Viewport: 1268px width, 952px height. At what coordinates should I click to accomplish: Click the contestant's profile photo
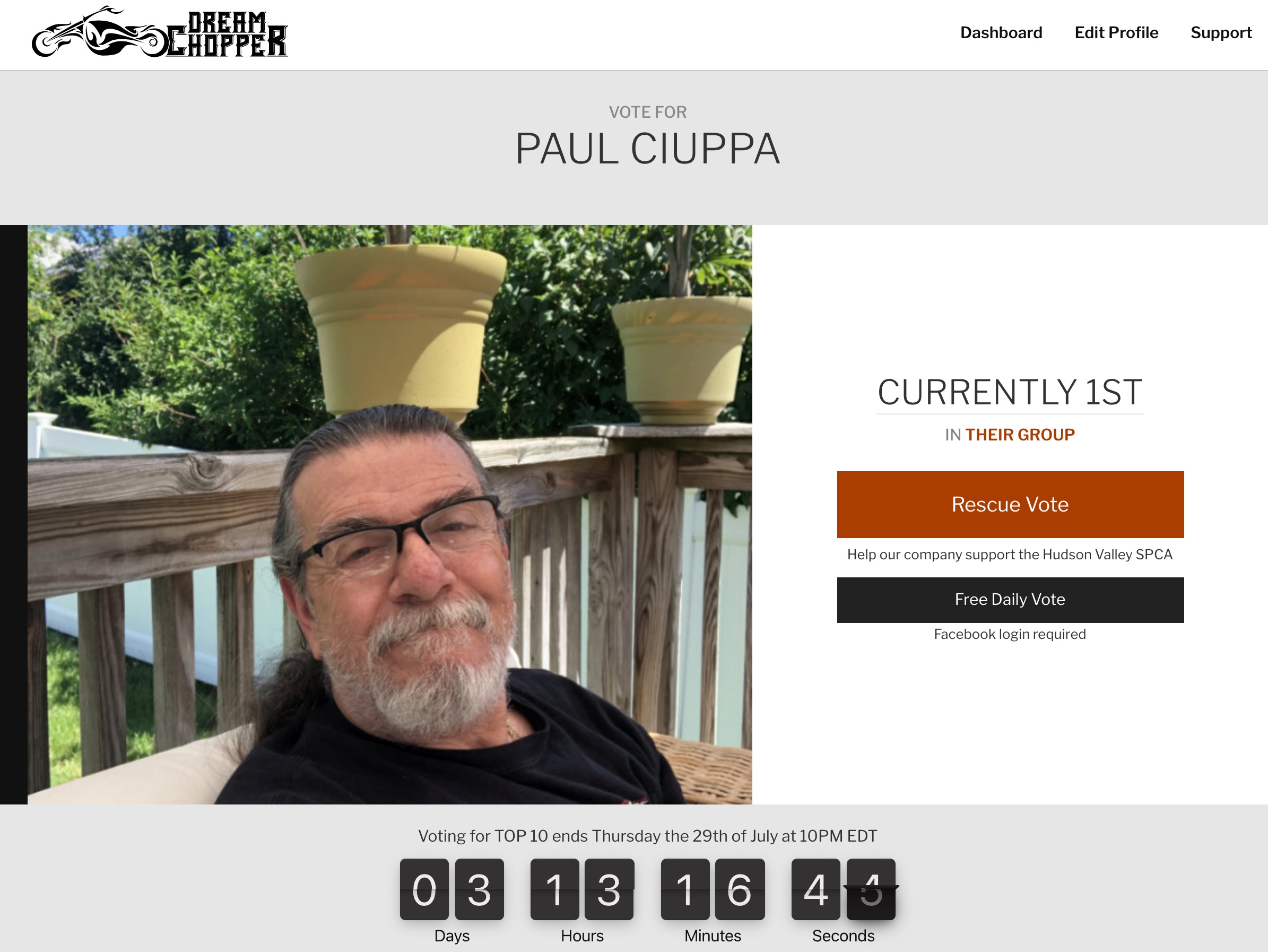tap(389, 514)
